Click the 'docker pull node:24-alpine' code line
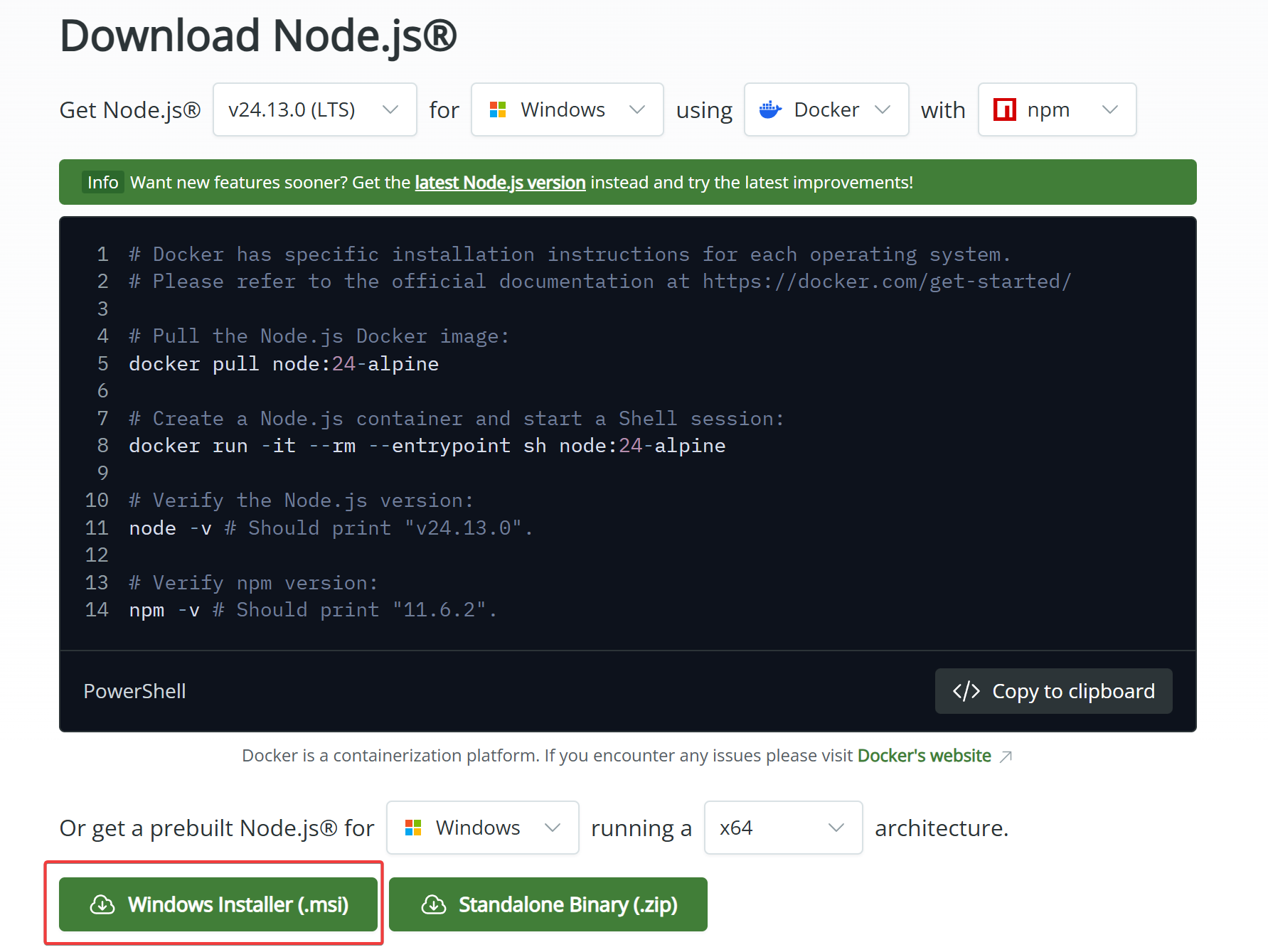 284,364
